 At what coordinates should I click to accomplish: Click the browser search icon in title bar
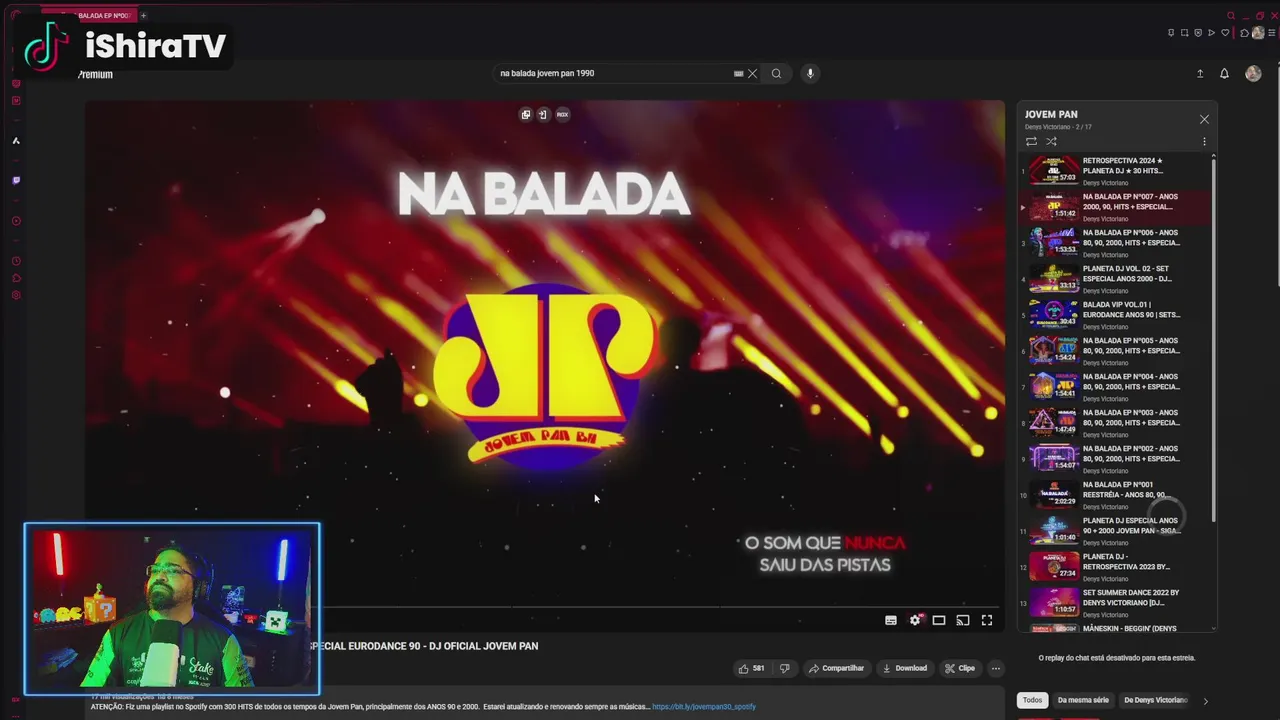[1231, 15]
